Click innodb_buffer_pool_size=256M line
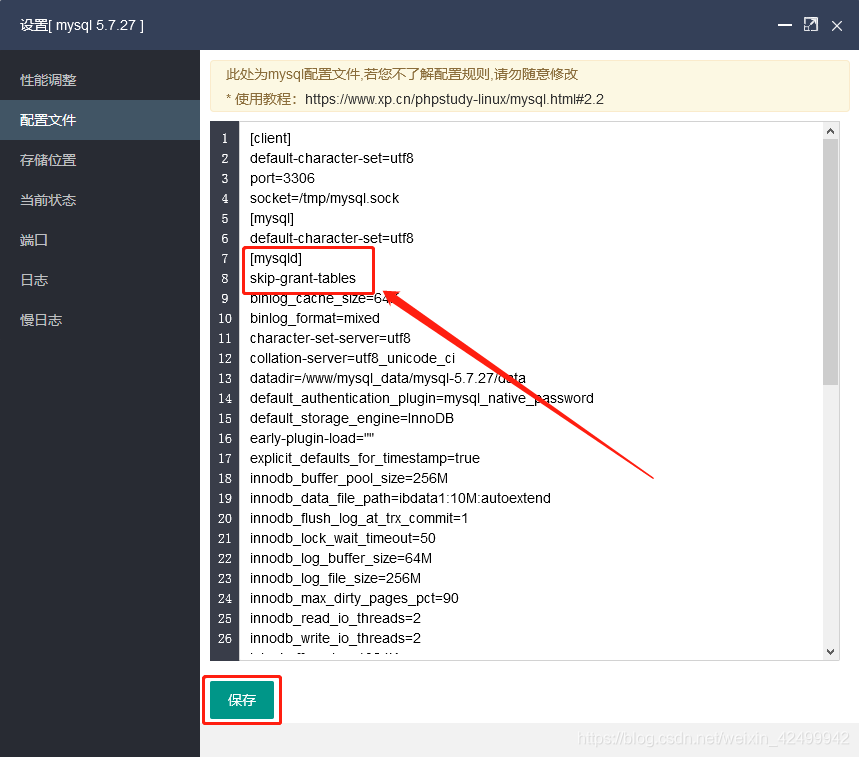 (349, 478)
